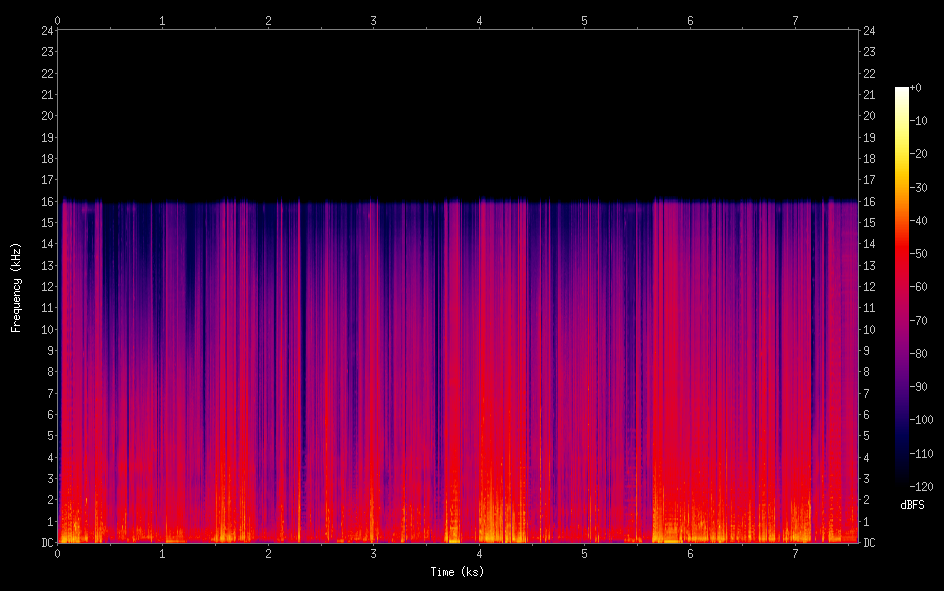Screen dimensions: 944x591
Task: Click the 20 kHz tick on right axis
Action: pos(870,116)
